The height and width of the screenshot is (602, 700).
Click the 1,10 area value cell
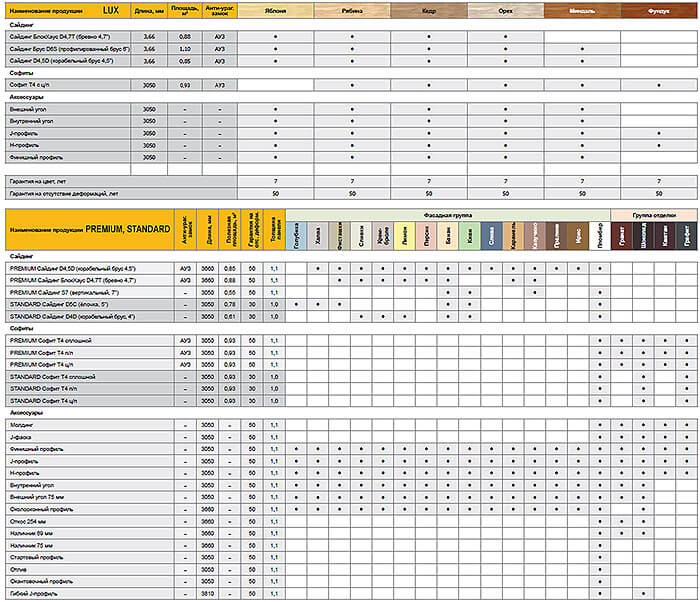point(185,49)
